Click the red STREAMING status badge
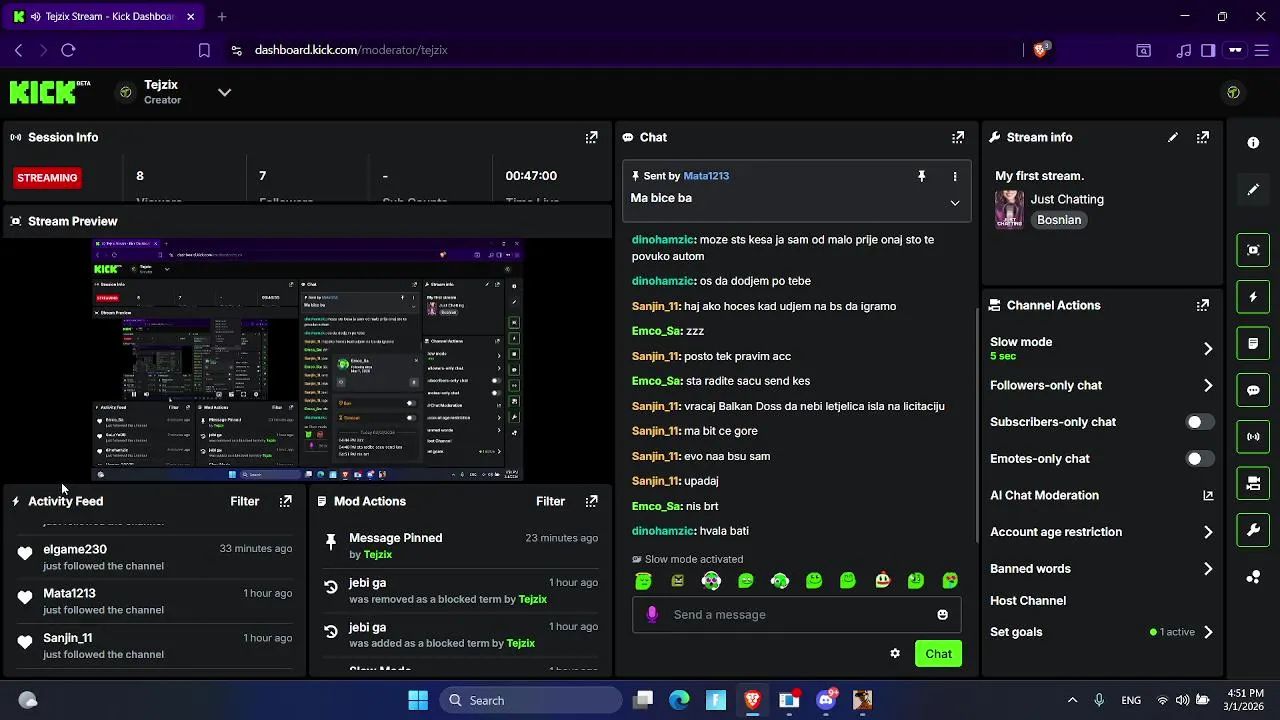This screenshot has height=720, width=1280. point(47,178)
